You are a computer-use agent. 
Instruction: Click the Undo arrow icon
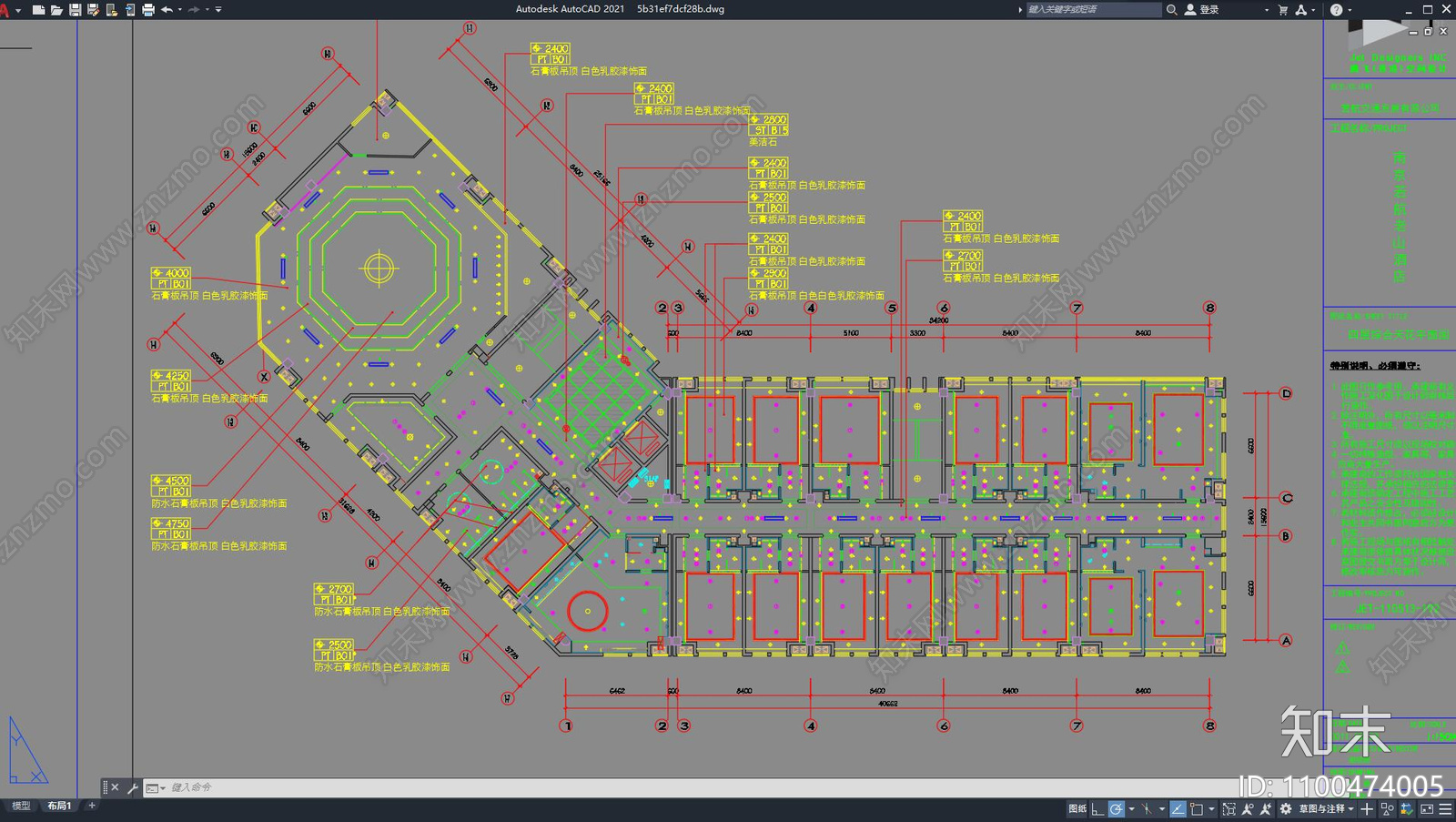coord(167,10)
